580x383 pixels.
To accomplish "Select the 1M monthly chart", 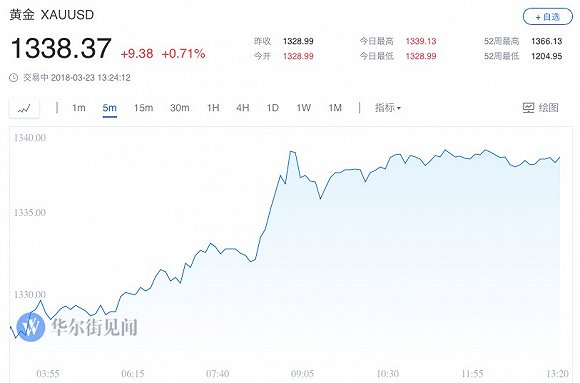I will pyautogui.click(x=335, y=108).
